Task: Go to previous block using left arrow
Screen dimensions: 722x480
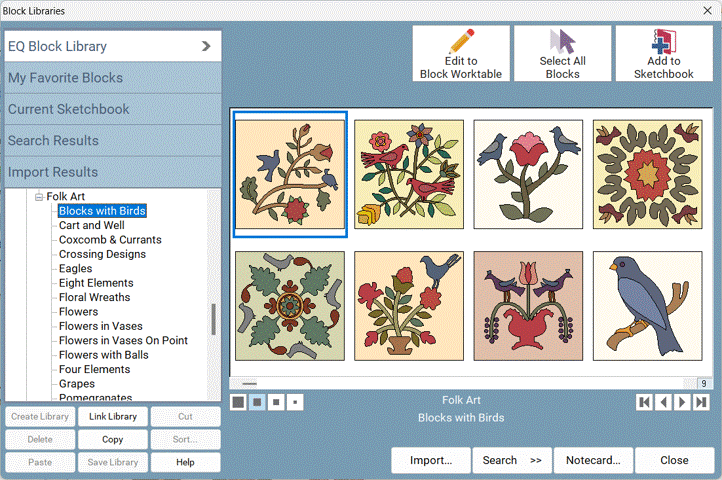Action: coord(663,402)
